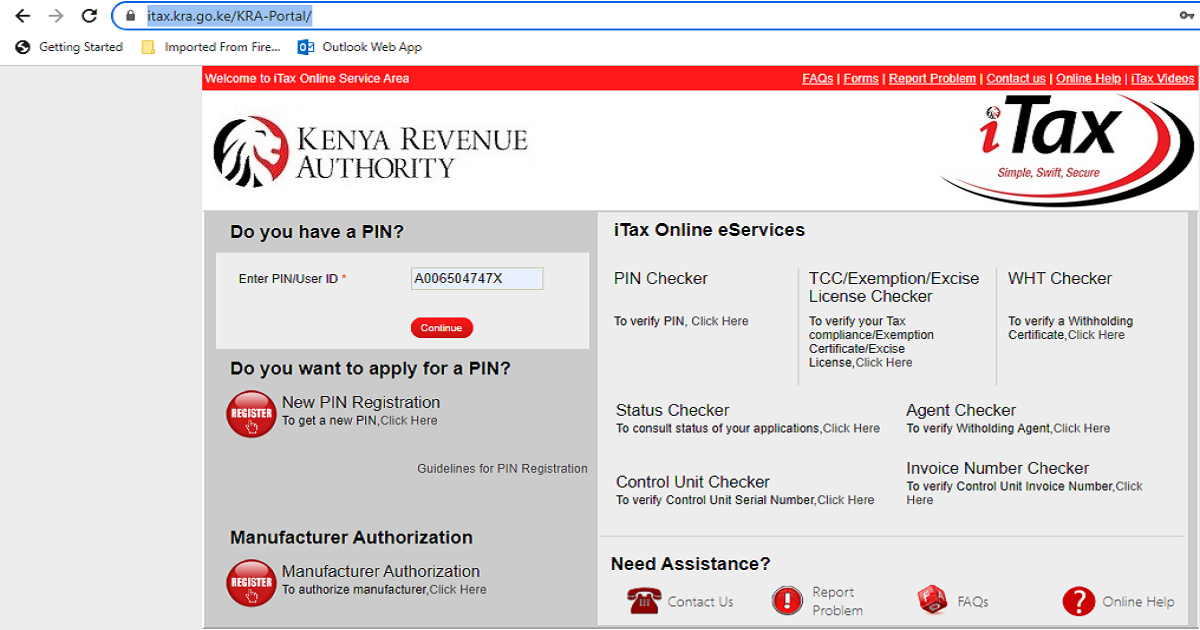Click the Report Problem exclamation icon
Image resolution: width=1200 pixels, height=630 pixels.
[787, 600]
